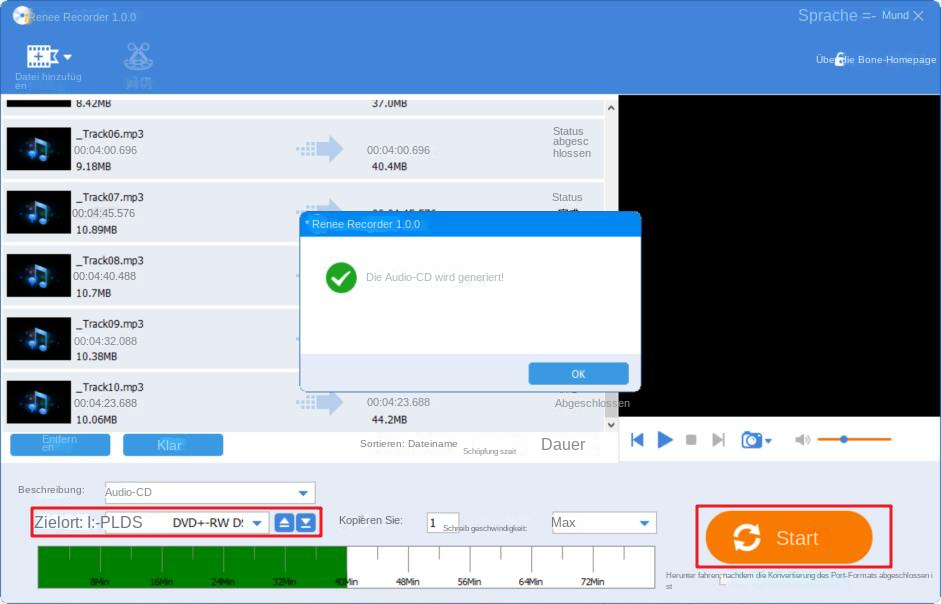Expand the Zielort DVD+-RW drive dropdown
Image resolution: width=941 pixels, height=604 pixels.
[x=257, y=522]
